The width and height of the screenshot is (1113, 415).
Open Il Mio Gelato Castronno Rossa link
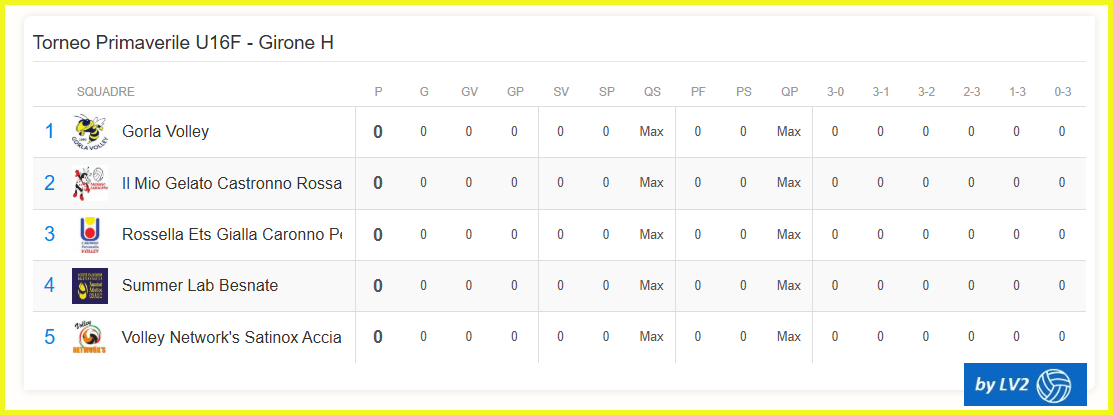[231, 183]
